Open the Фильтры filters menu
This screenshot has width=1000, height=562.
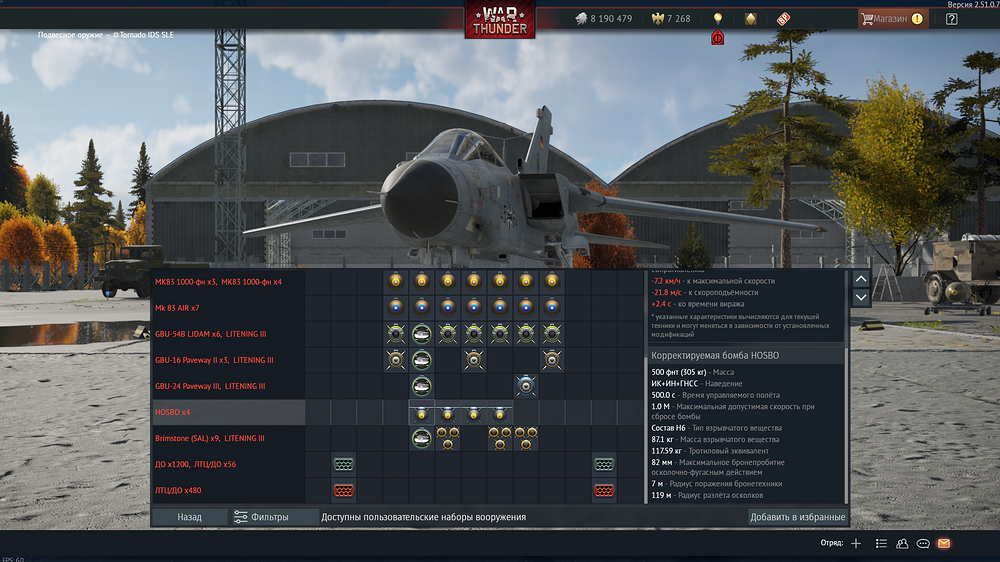click(262, 517)
